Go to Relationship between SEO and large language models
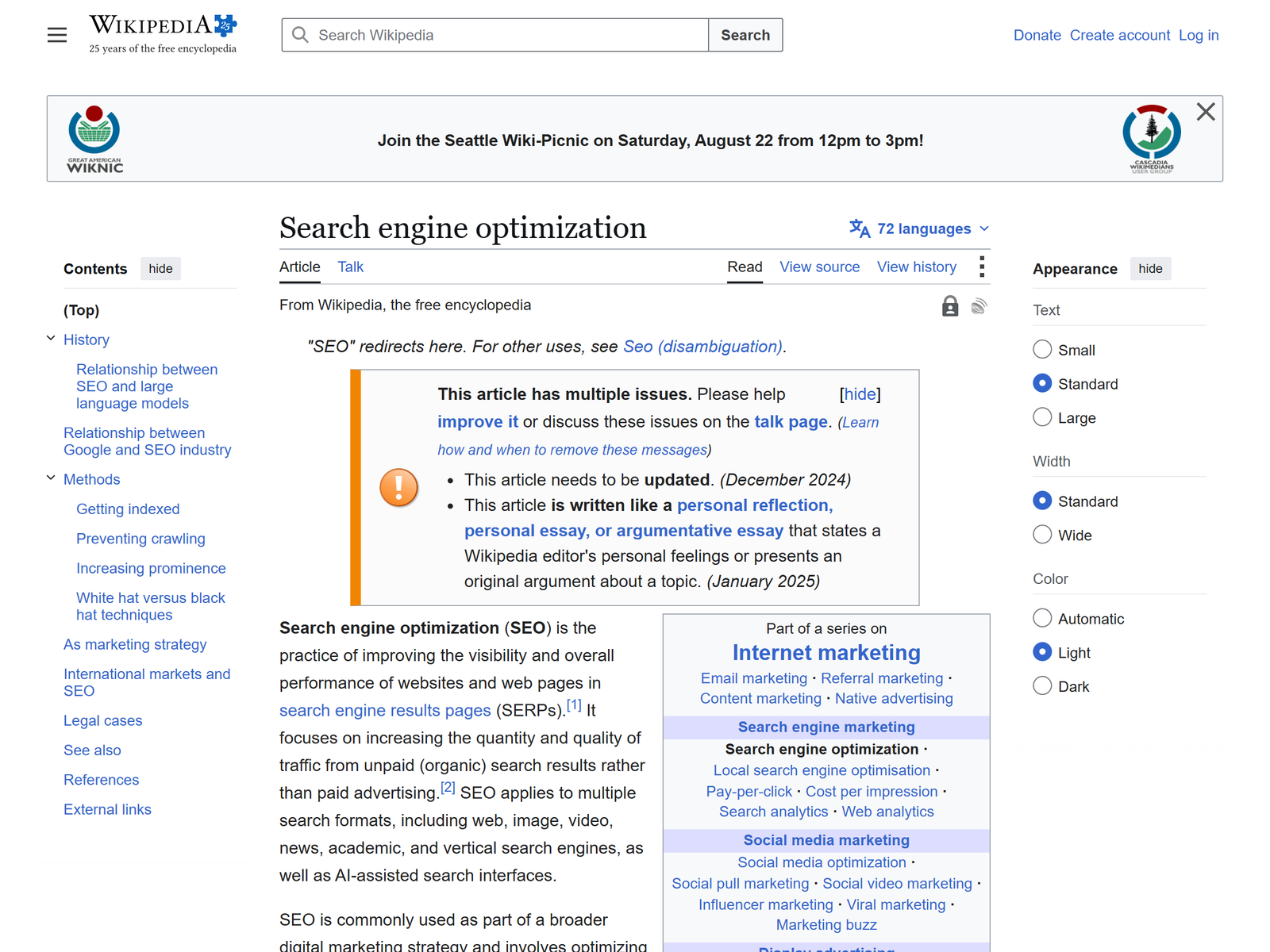 coord(147,386)
